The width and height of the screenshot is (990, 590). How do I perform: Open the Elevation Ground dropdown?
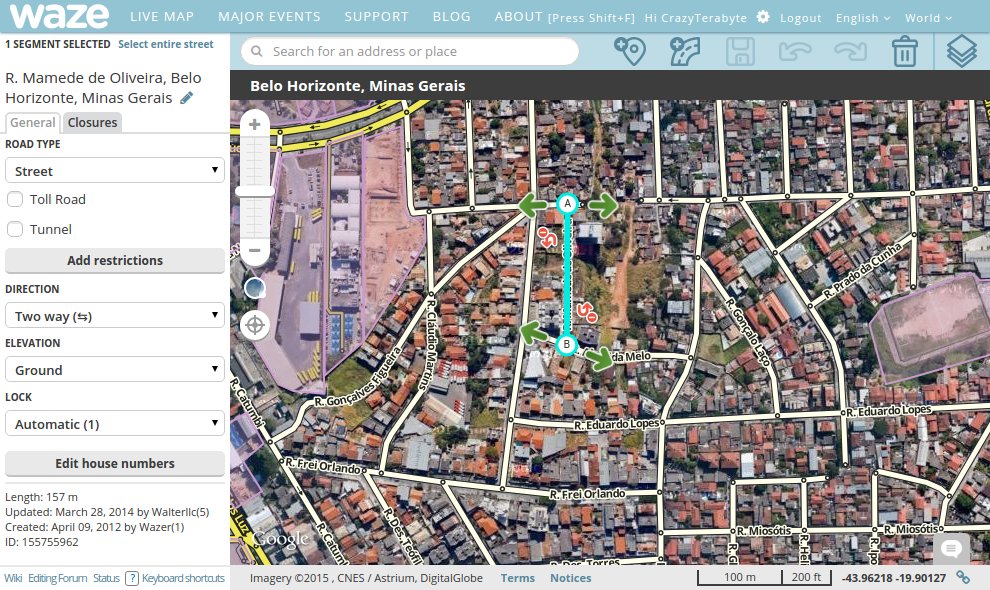click(114, 369)
